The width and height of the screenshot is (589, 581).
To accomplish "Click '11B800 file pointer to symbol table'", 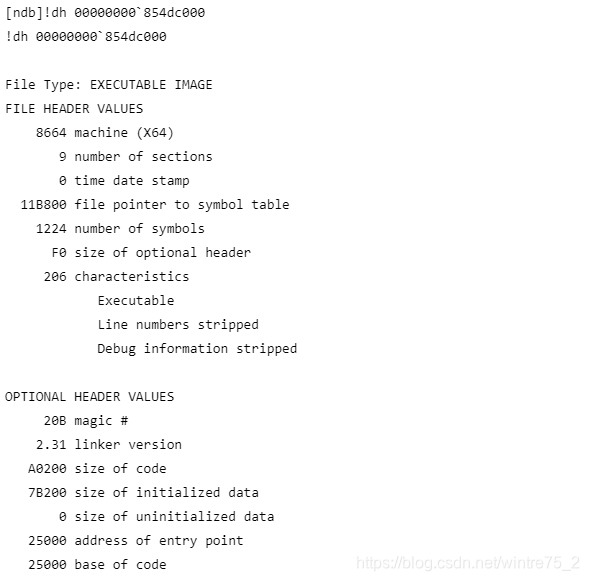I will [155, 205].
